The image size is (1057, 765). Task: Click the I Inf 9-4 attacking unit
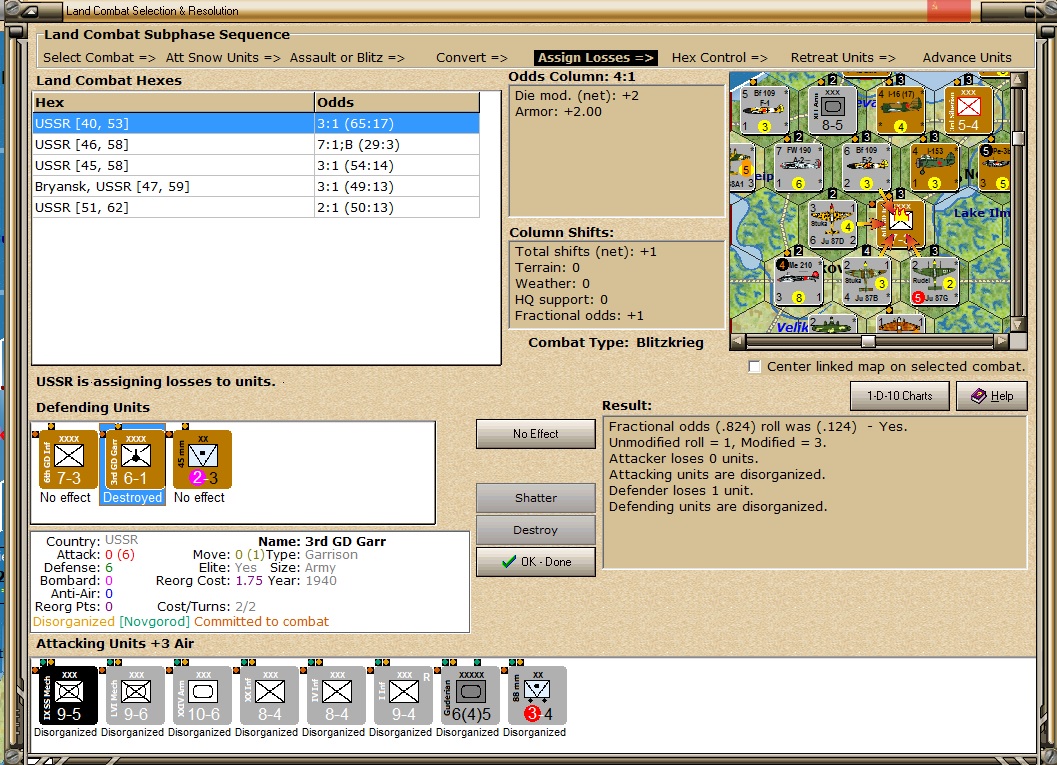pos(403,696)
